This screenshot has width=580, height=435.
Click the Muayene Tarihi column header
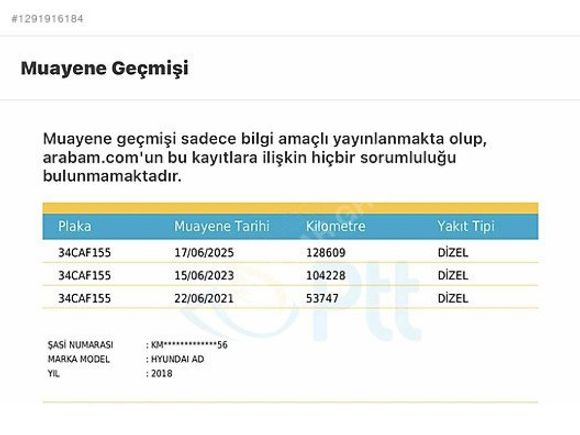coord(222,226)
